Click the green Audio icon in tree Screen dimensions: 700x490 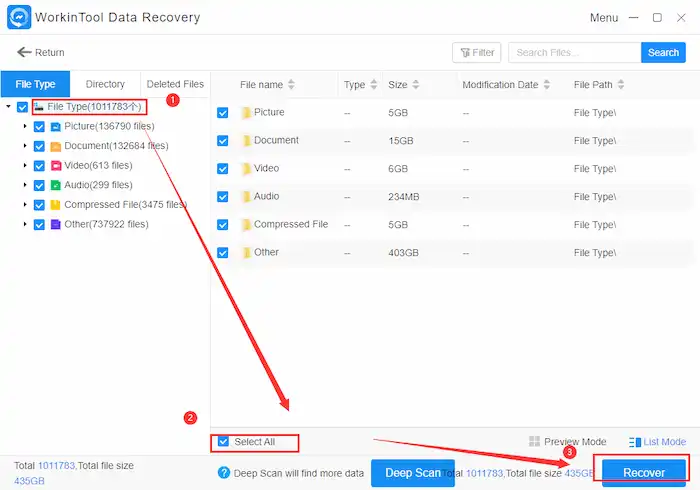click(x=55, y=185)
